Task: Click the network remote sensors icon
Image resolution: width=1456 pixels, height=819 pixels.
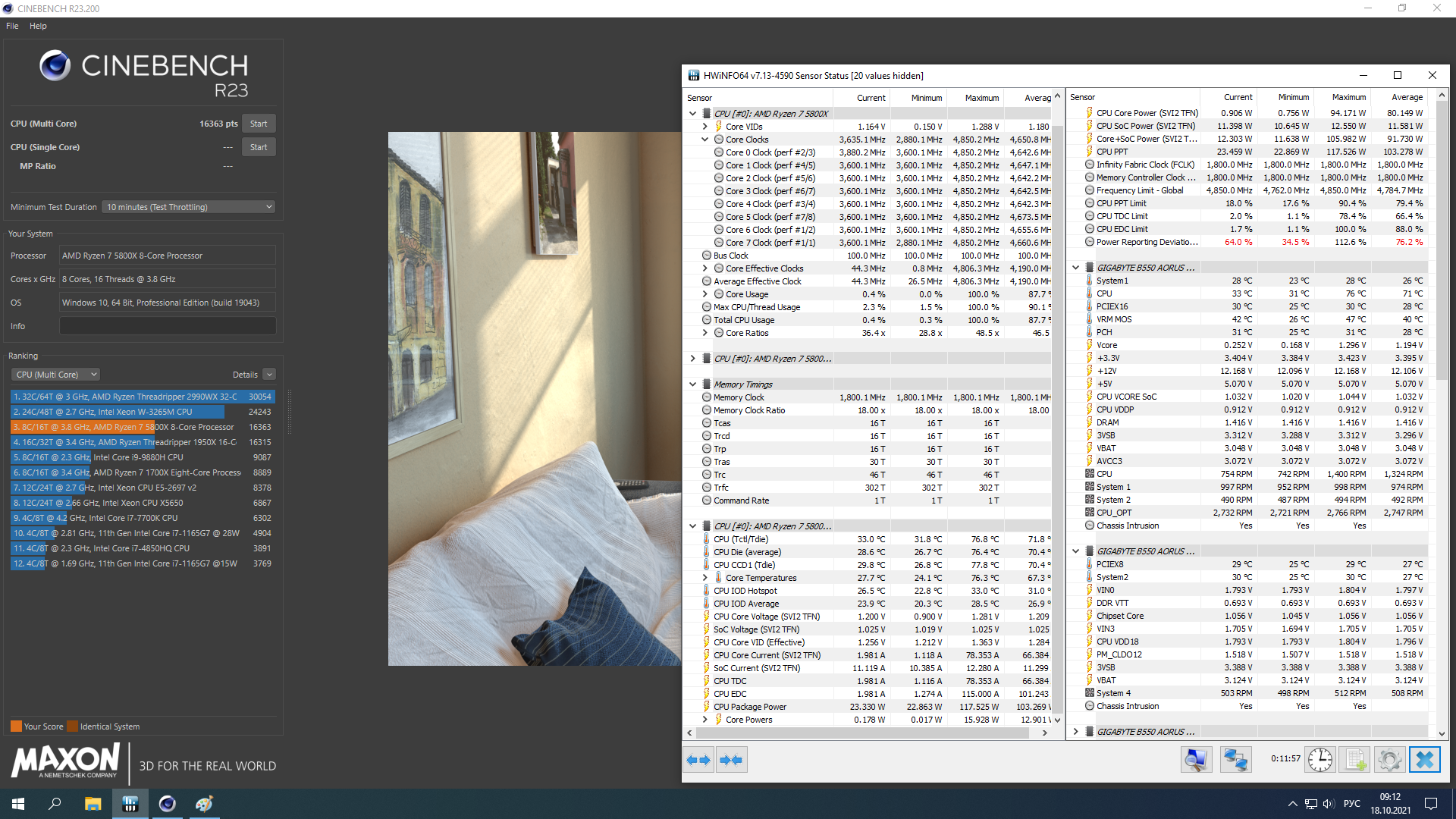Action: 1235,760
